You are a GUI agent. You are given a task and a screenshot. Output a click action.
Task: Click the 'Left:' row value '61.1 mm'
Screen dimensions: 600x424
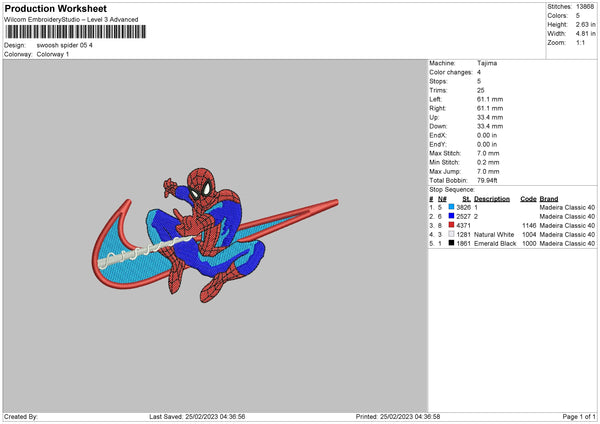tap(490, 99)
